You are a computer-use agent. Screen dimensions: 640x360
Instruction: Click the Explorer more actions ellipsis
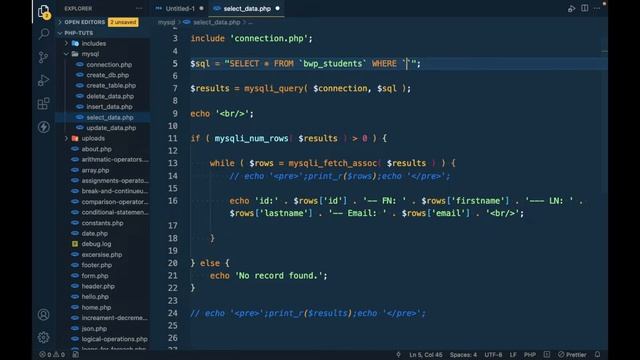click(139, 8)
